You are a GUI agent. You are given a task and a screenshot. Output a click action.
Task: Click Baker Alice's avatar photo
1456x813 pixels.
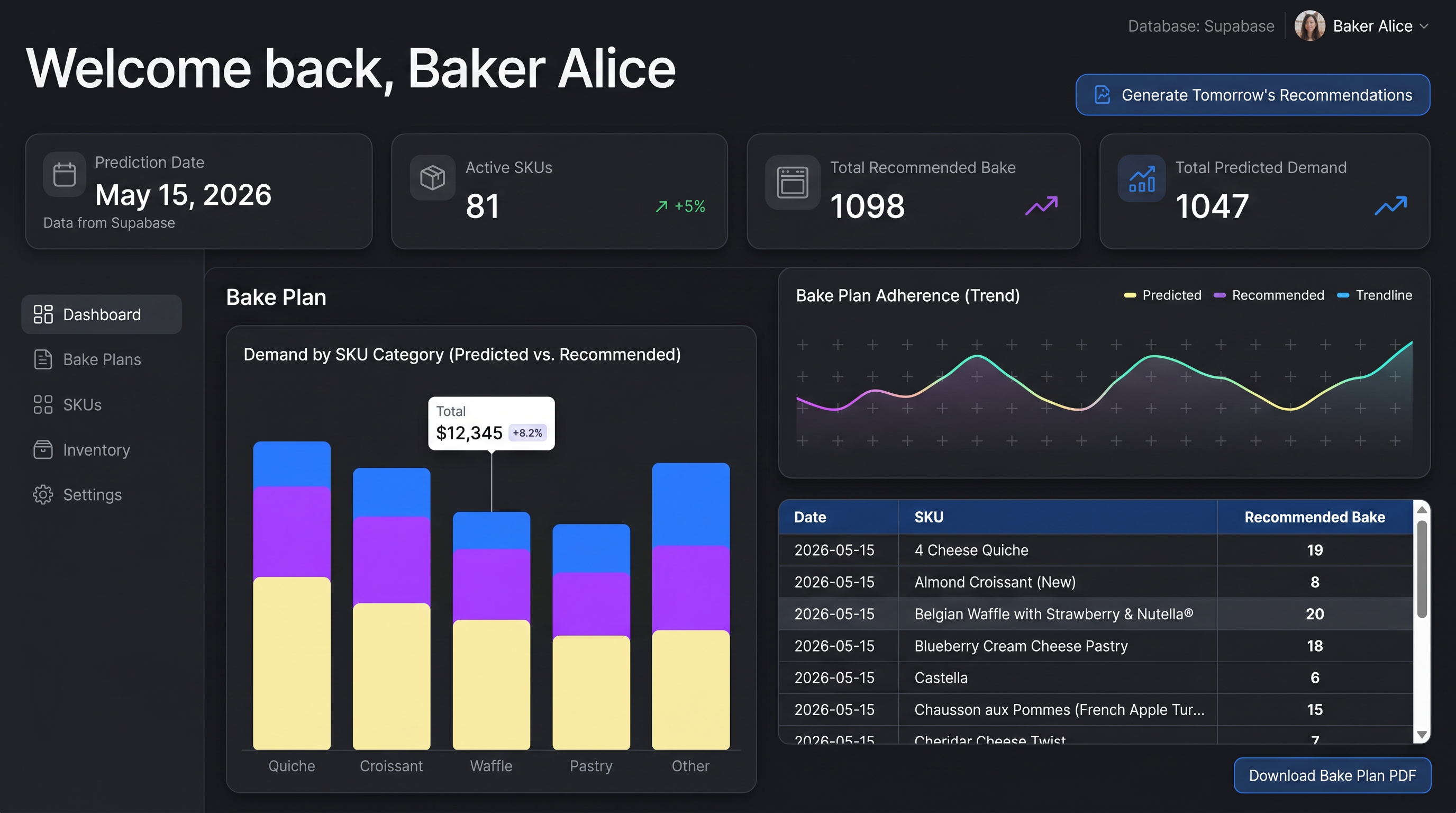coord(1309,26)
